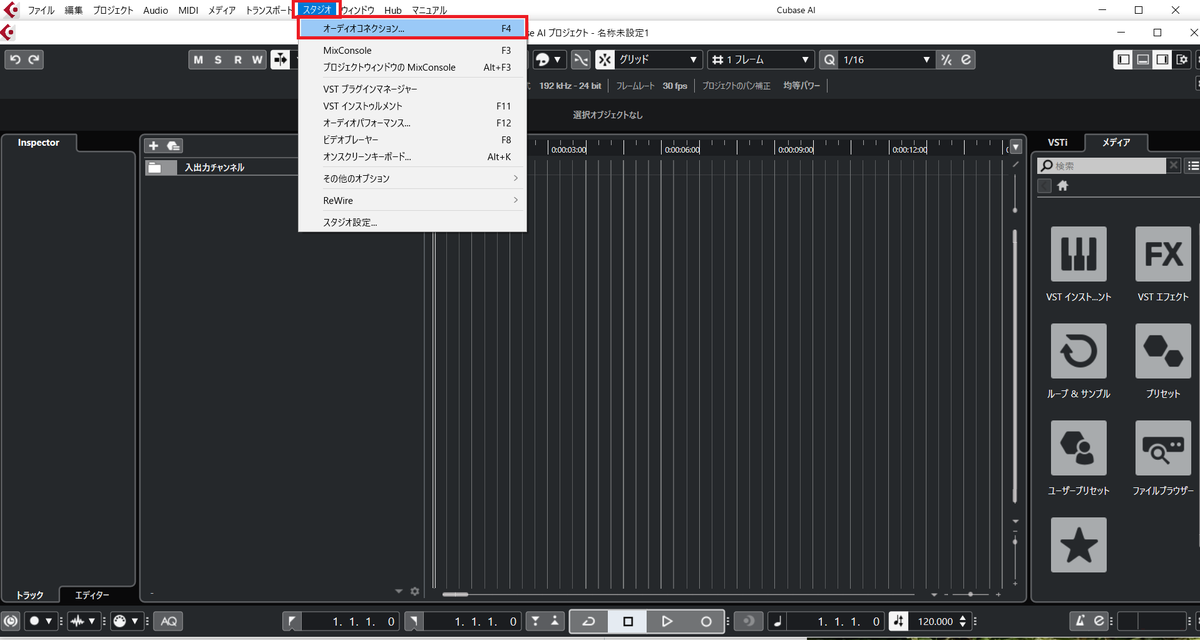Click the Play transport button

667,621
